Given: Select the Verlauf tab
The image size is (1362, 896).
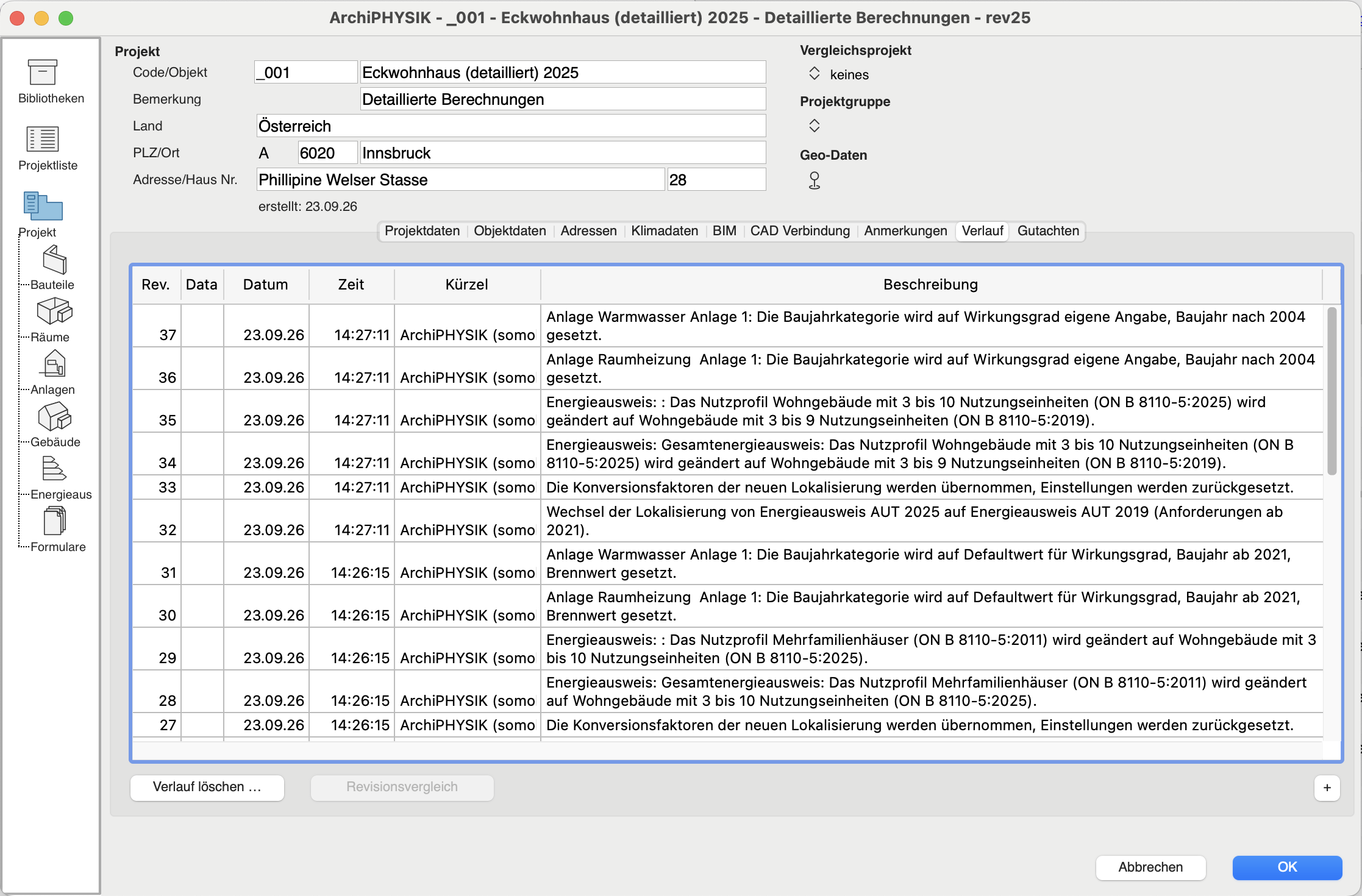Looking at the screenshot, I should tap(982, 231).
